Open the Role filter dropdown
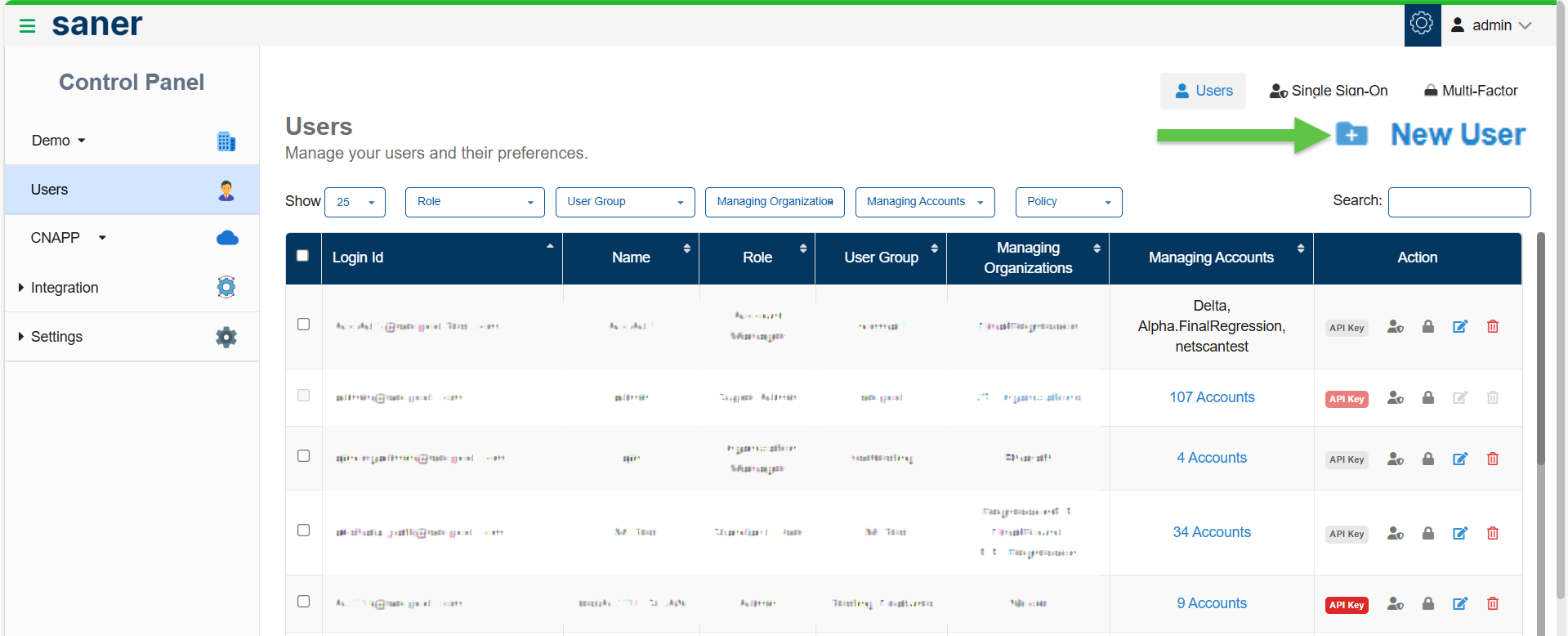Viewport: 1568px width, 636px height. click(475, 202)
